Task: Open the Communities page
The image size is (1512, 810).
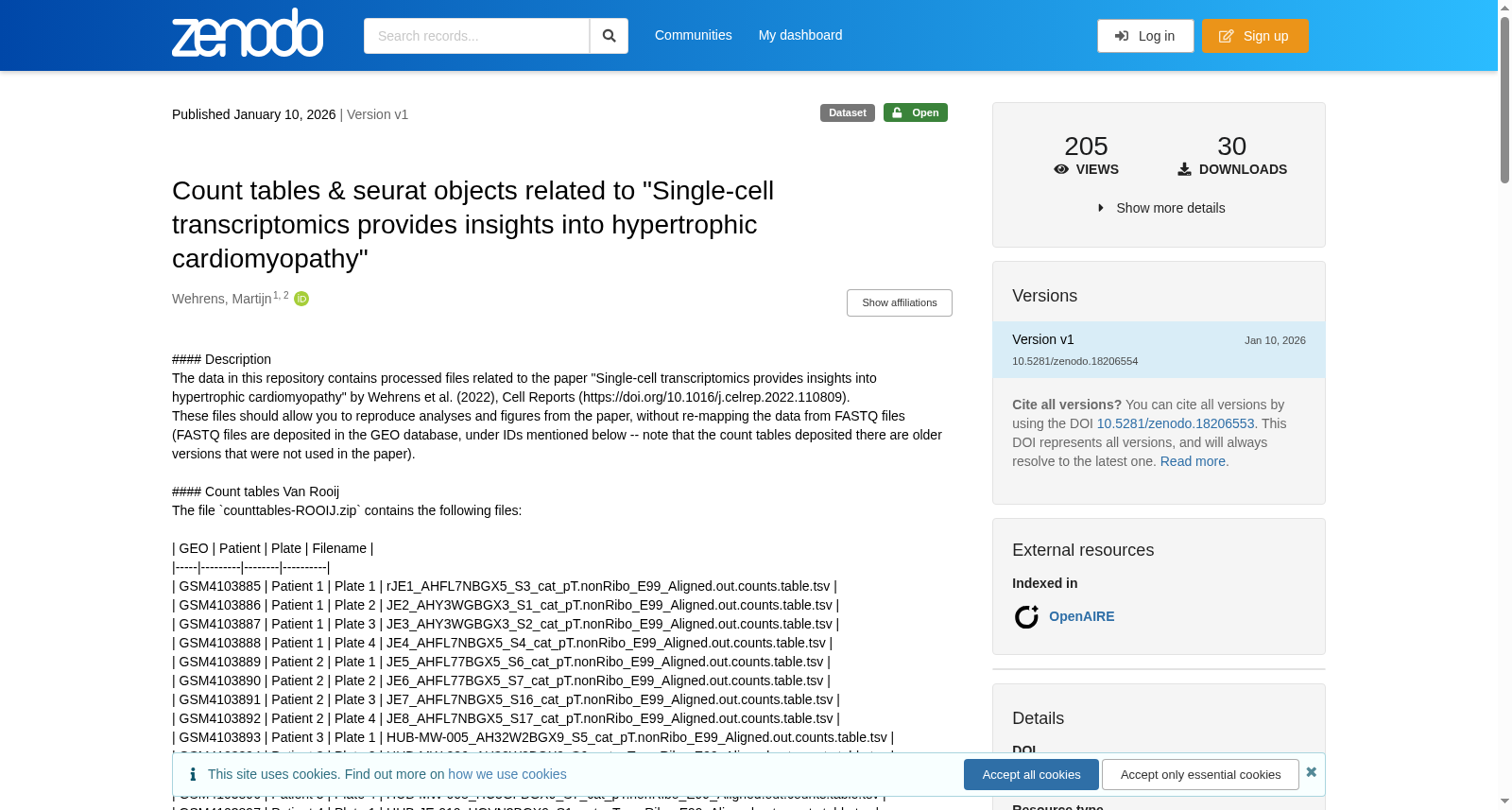Action: click(694, 35)
